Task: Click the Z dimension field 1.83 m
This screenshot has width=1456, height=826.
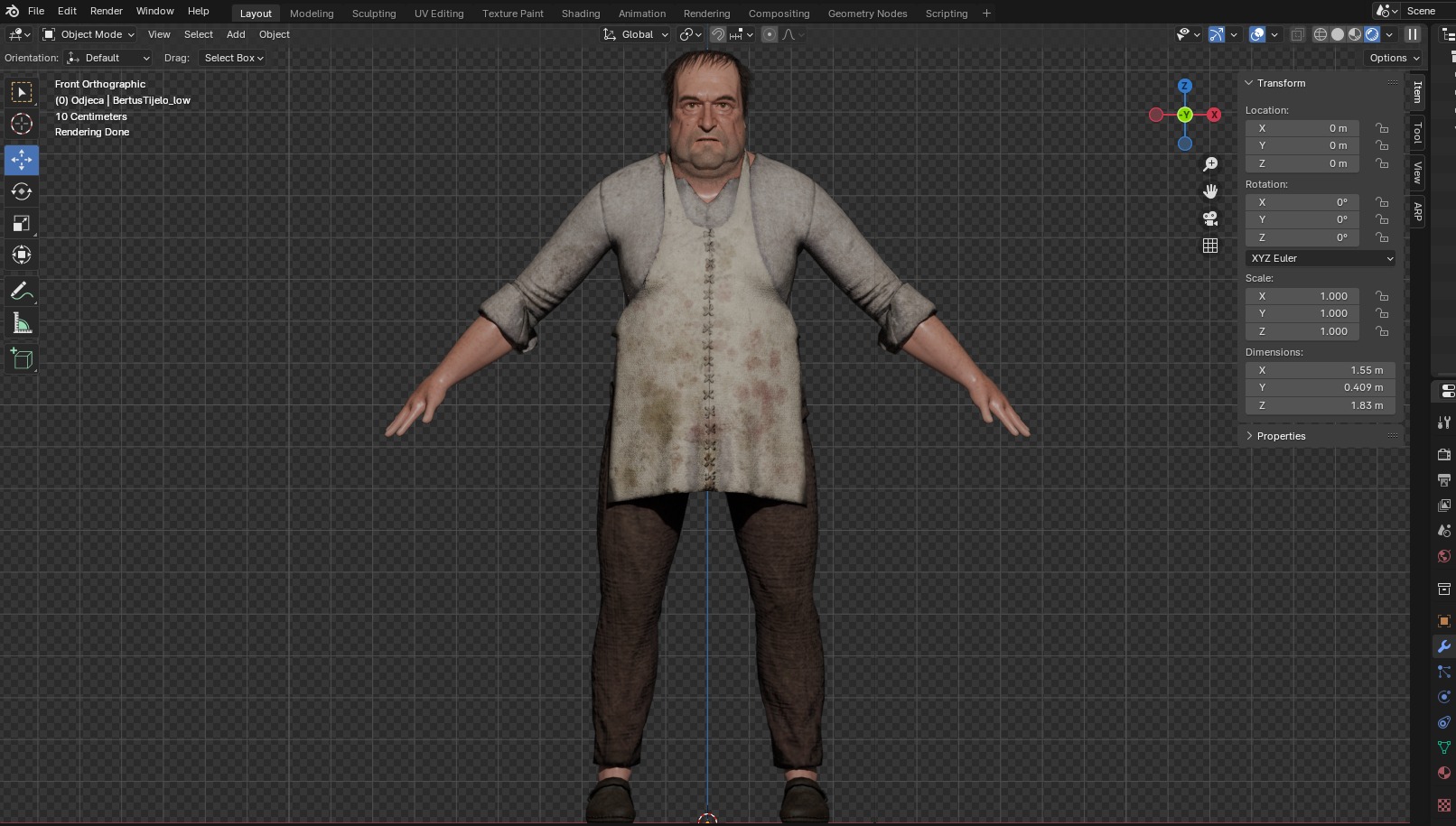Action: (x=1320, y=405)
